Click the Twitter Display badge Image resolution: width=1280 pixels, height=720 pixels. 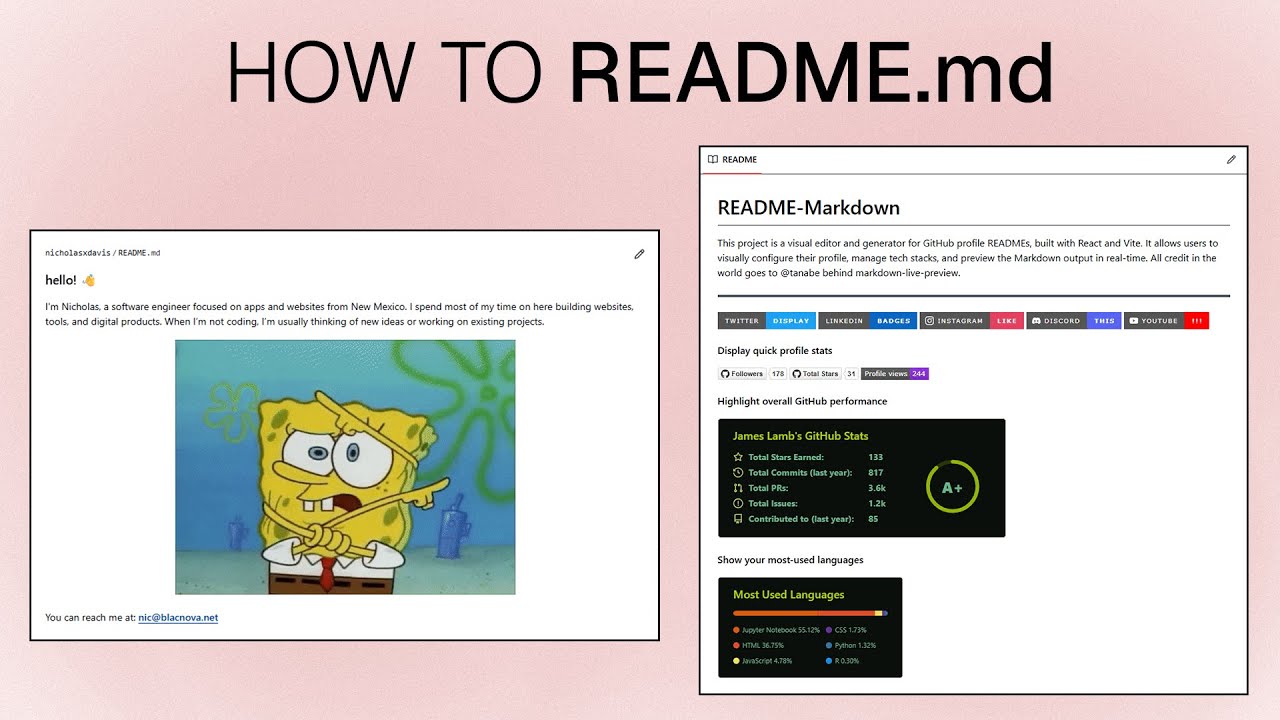(x=767, y=321)
